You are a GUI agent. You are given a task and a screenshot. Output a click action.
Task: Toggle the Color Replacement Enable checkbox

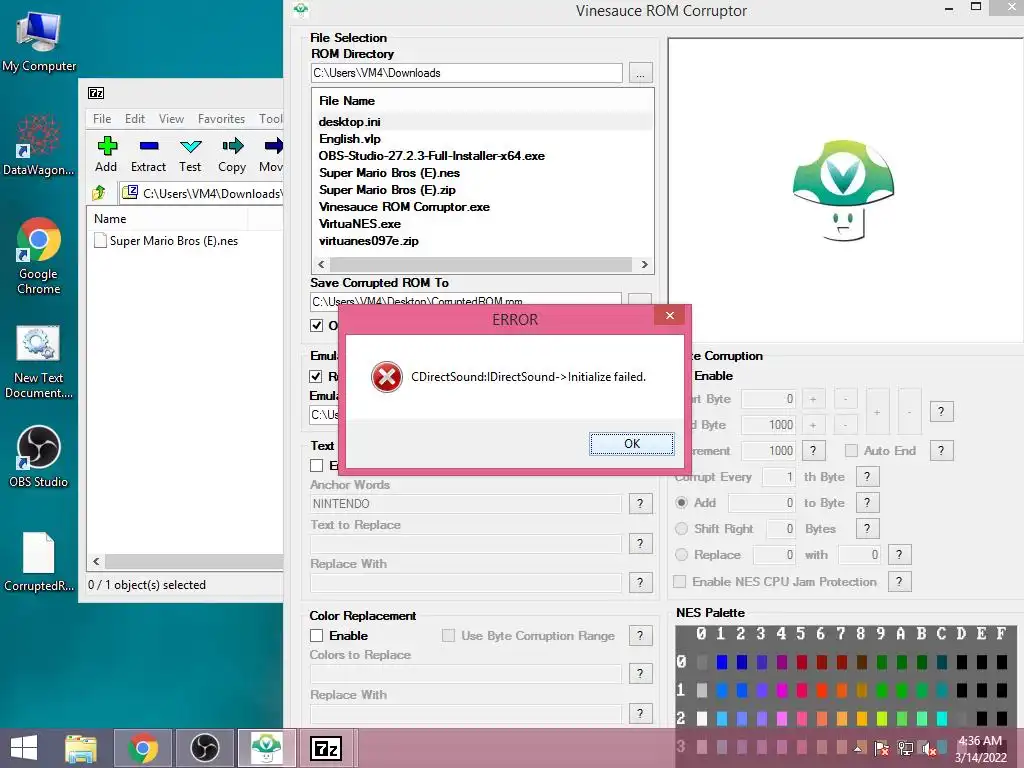click(317, 635)
